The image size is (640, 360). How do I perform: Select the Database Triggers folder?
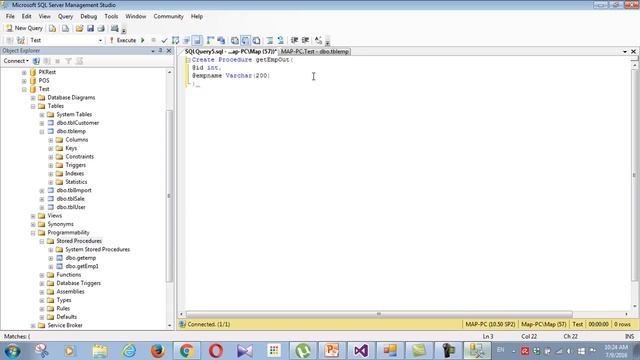click(x=78, y=283)
